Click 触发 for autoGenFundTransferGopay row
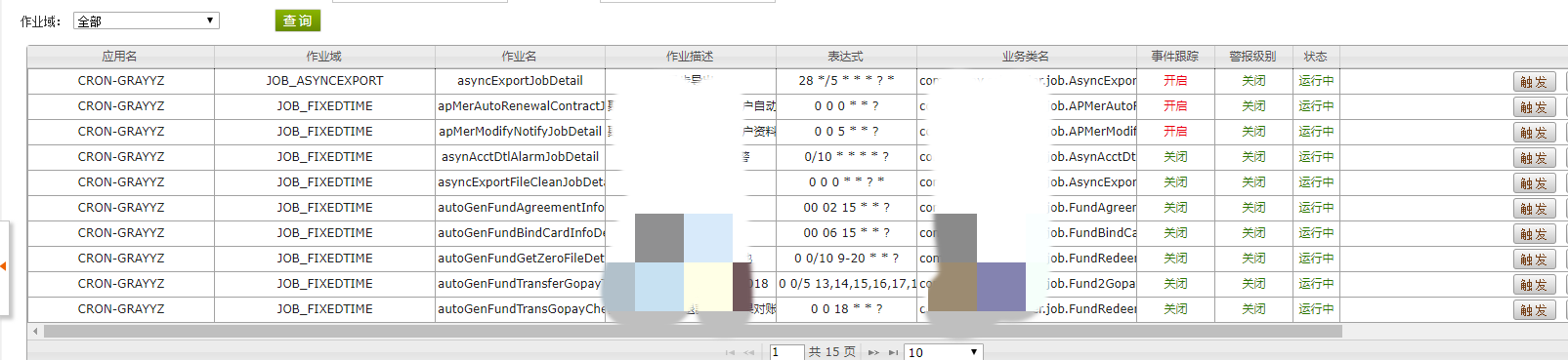The width and height of the screenshot is (1568, 360). (x=1534, y=285)
